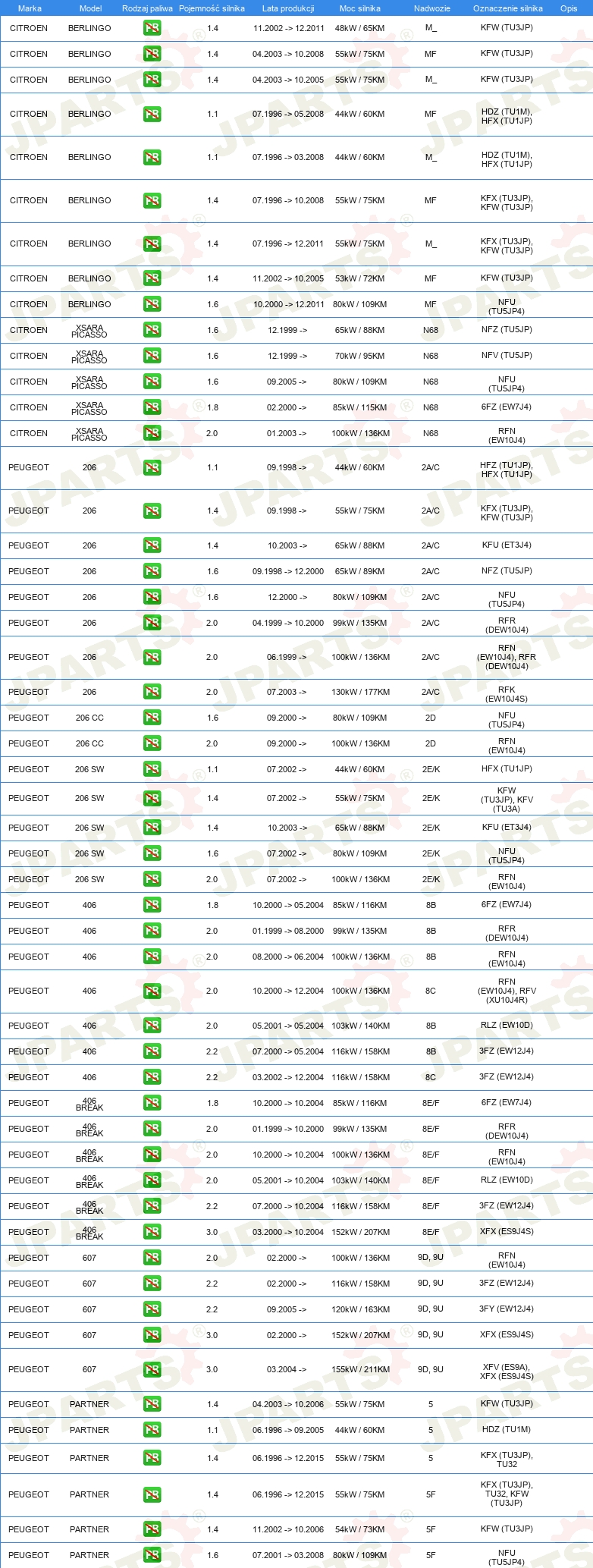Screen dimensions: 593x1568
Task: Click the HFZ (TU1JP), HFX (TU1JP) engine code
Action: click(507, 470)
